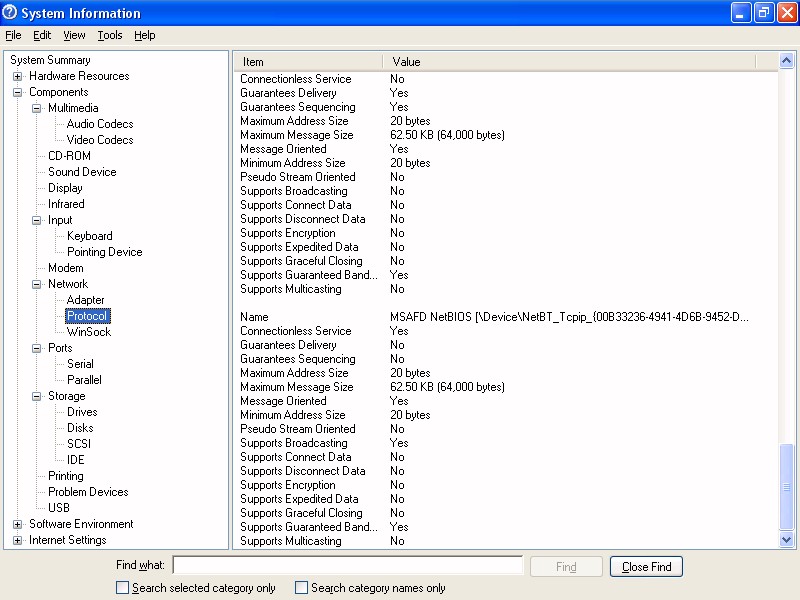Open the File menu

13,35
